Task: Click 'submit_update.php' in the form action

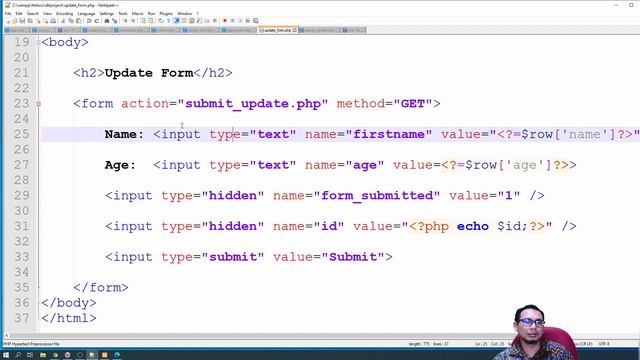Action: point(253,104)
